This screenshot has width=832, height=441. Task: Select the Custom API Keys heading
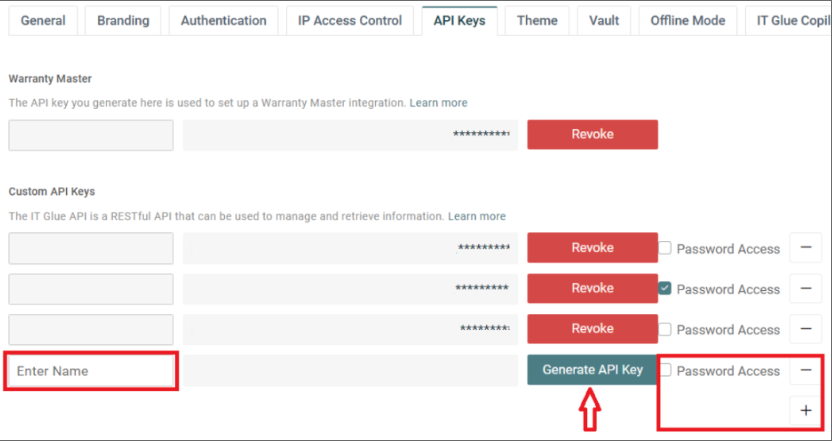pyautogui.click(x=51, y=192)
